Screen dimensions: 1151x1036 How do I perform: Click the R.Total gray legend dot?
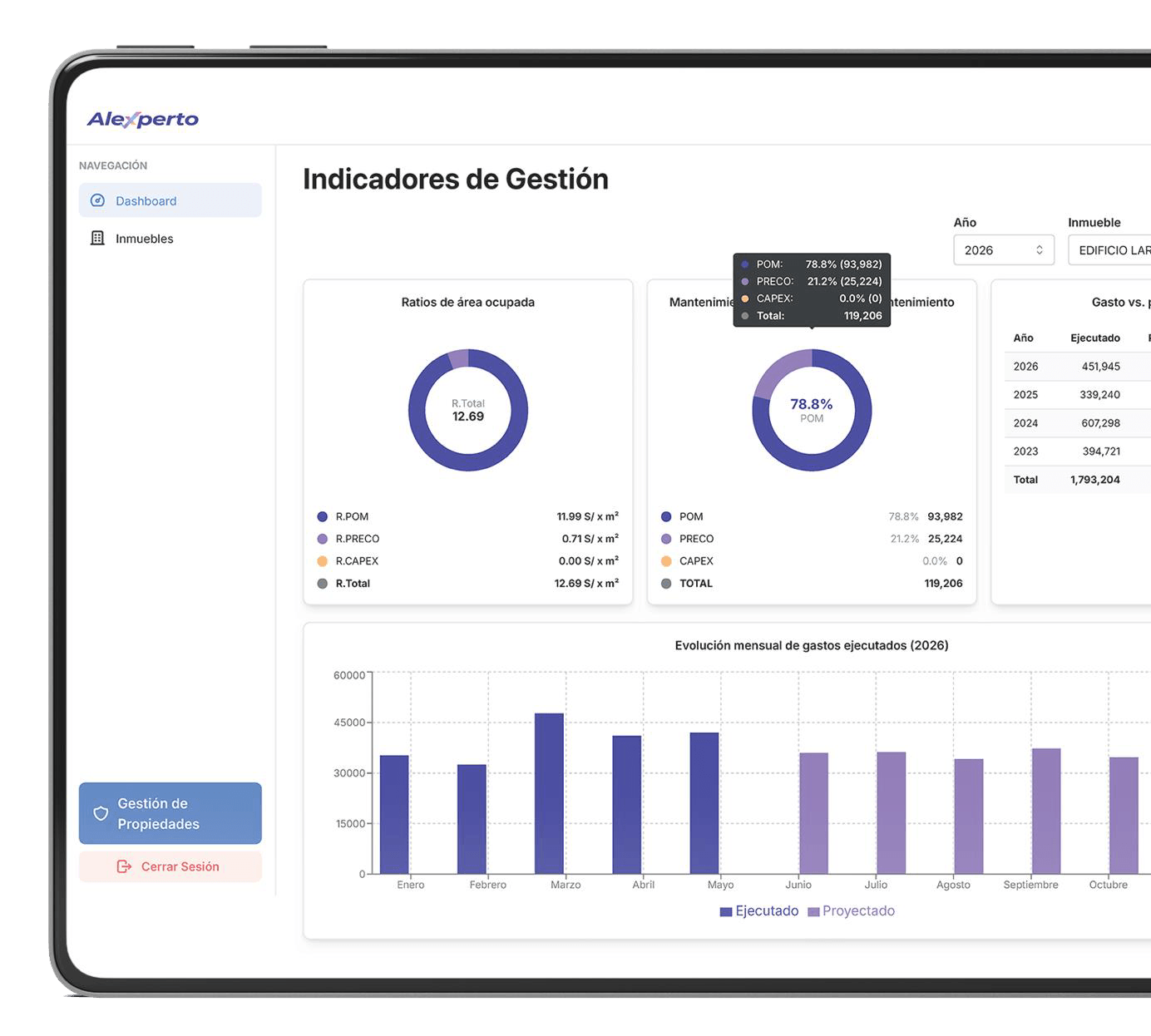tap(323, 584)
